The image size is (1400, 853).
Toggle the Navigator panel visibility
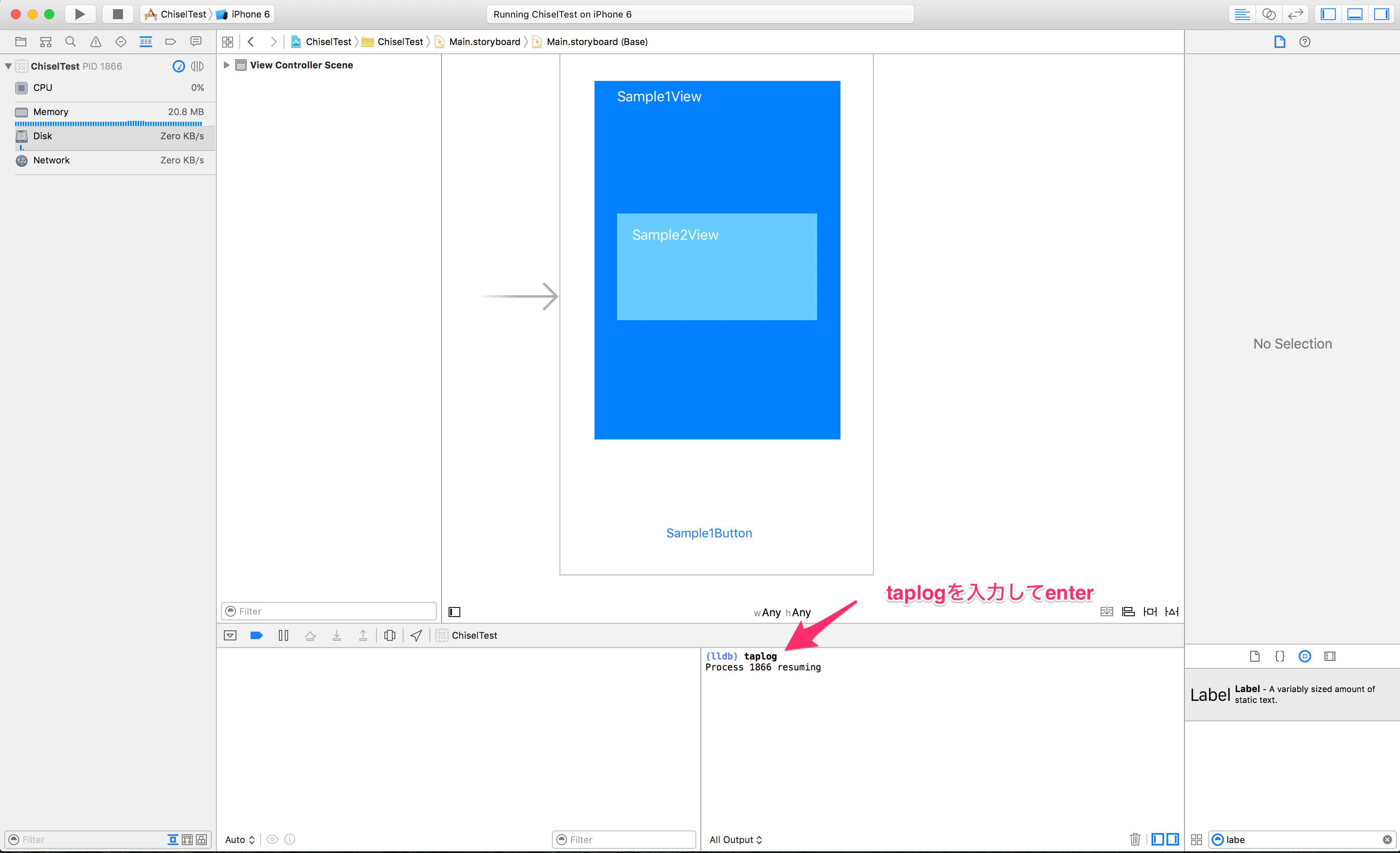coord(1328,14)
